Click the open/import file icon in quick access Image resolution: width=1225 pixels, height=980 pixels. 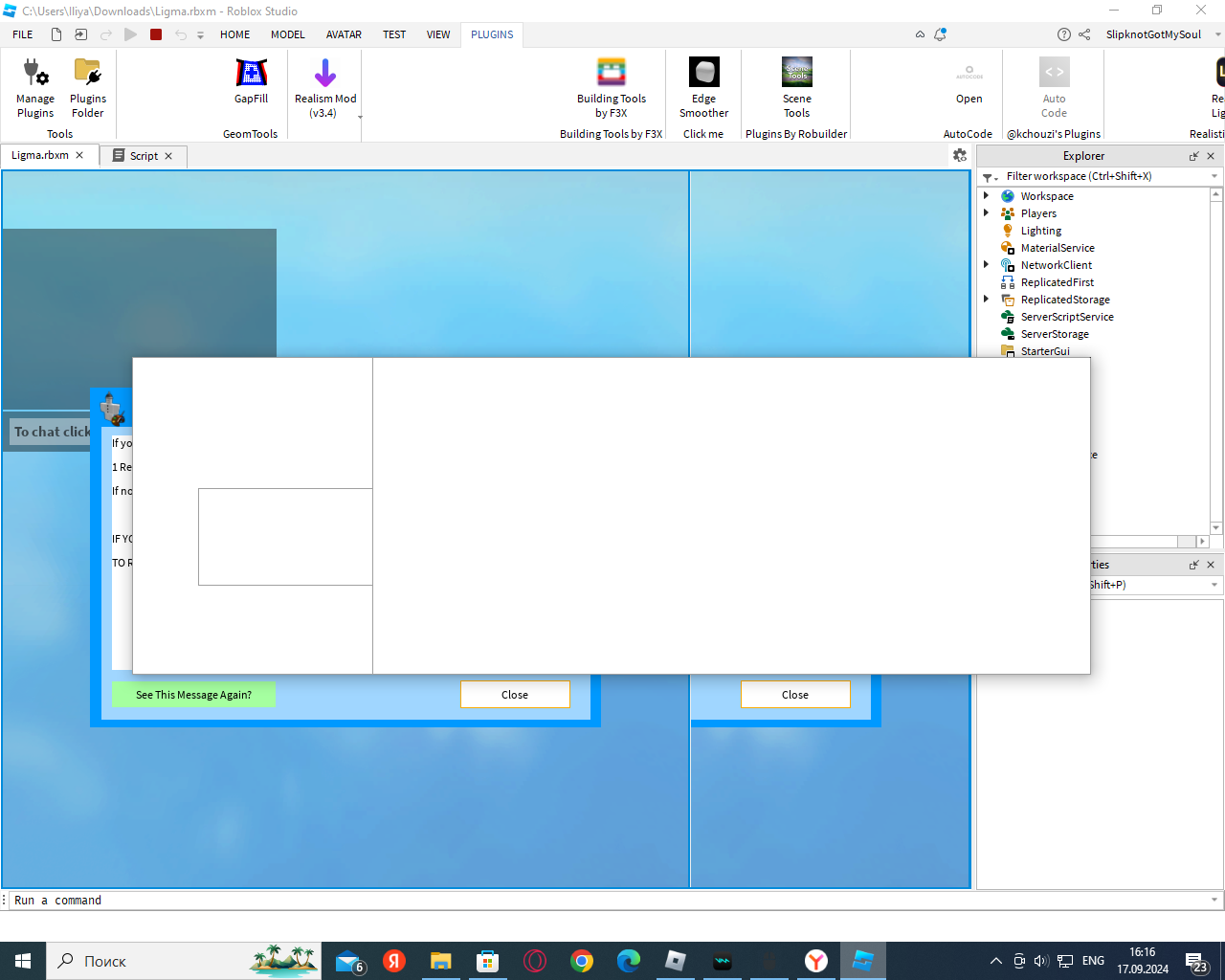81,34
